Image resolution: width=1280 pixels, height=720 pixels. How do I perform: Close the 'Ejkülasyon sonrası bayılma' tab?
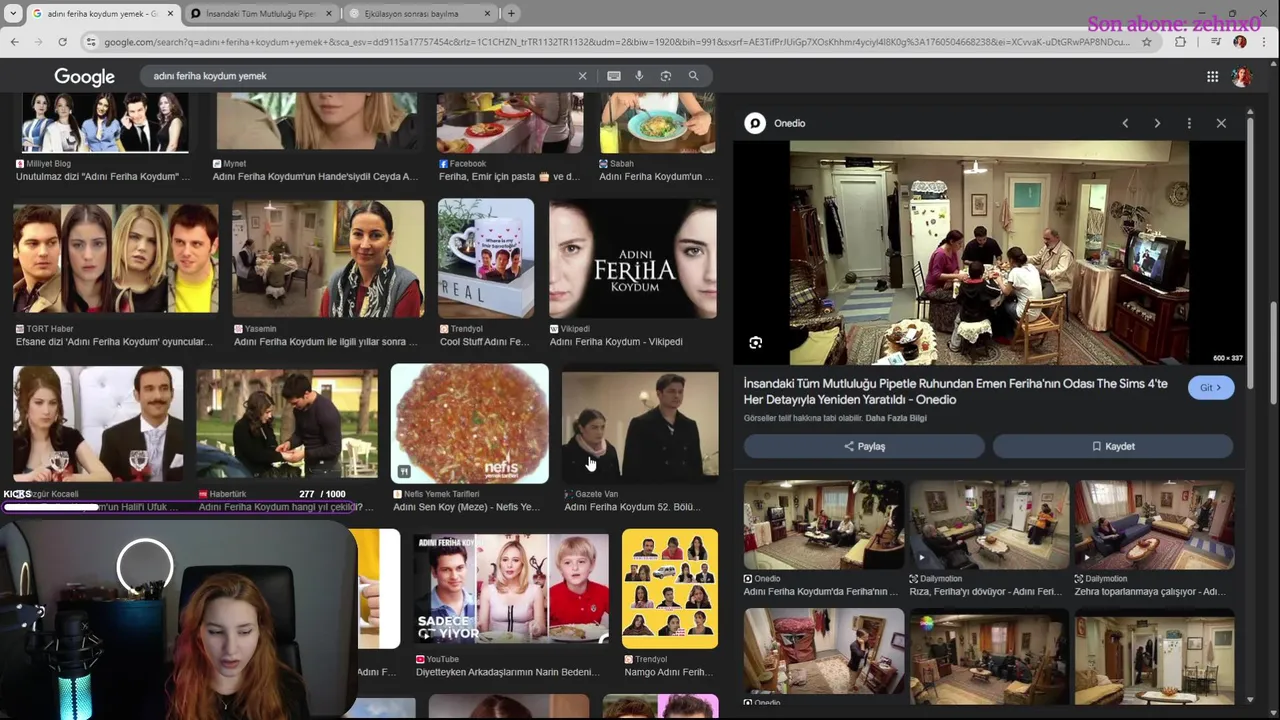click(x=487, y=14)
